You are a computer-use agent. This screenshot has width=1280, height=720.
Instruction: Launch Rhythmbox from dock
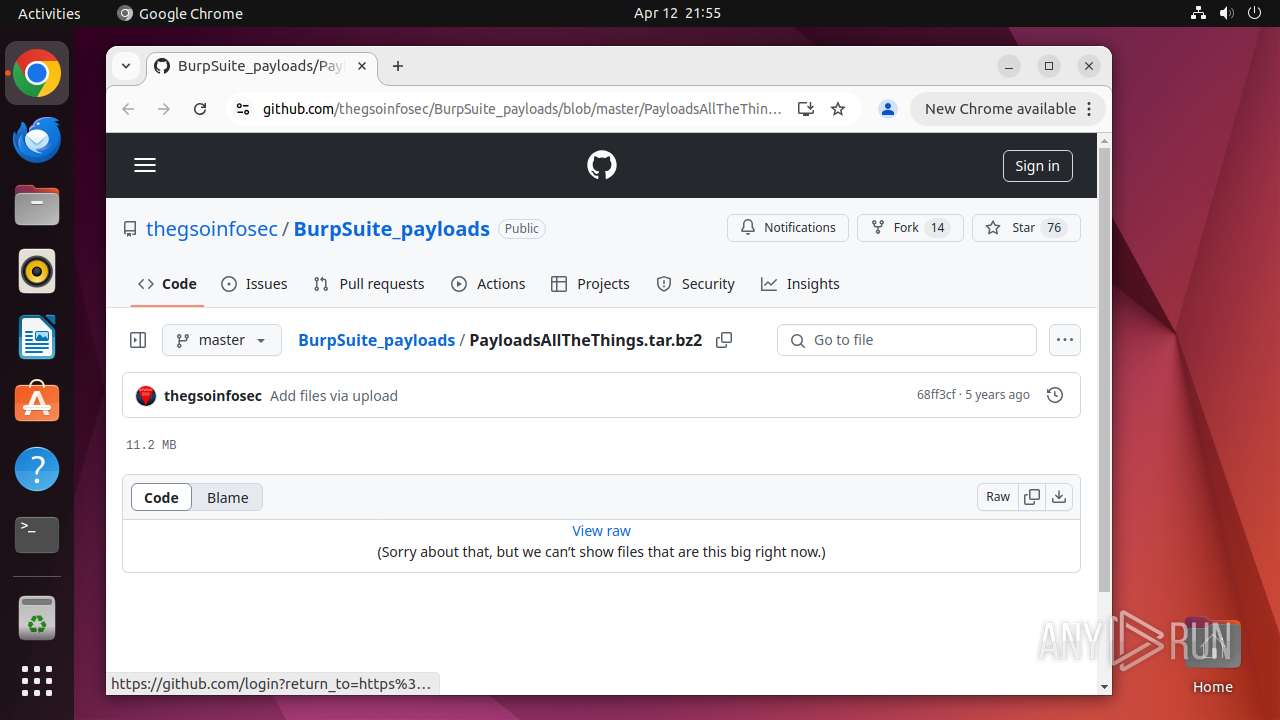[37, 271]
